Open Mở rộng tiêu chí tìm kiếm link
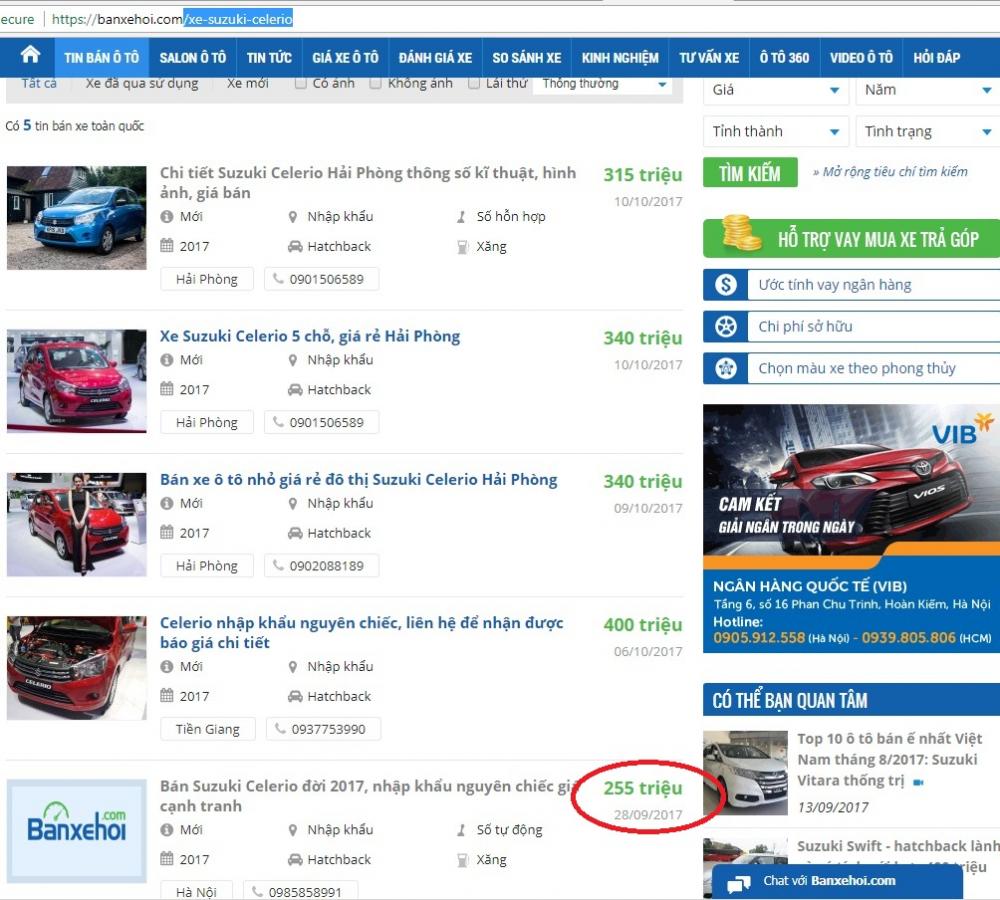Image resolution: width=1000 pixels, height=900 pixels. click(x=890, y=172)
